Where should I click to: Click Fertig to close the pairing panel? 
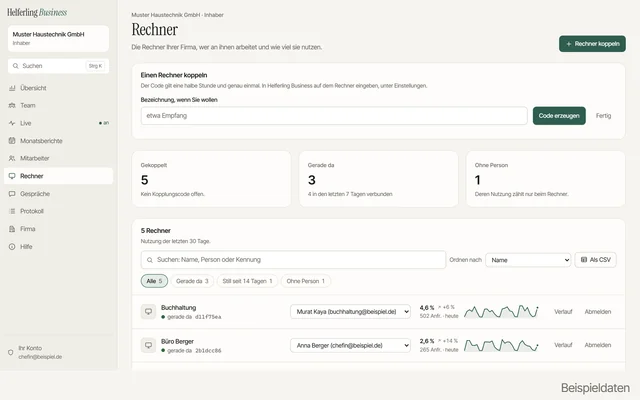[x=603, y=116]
